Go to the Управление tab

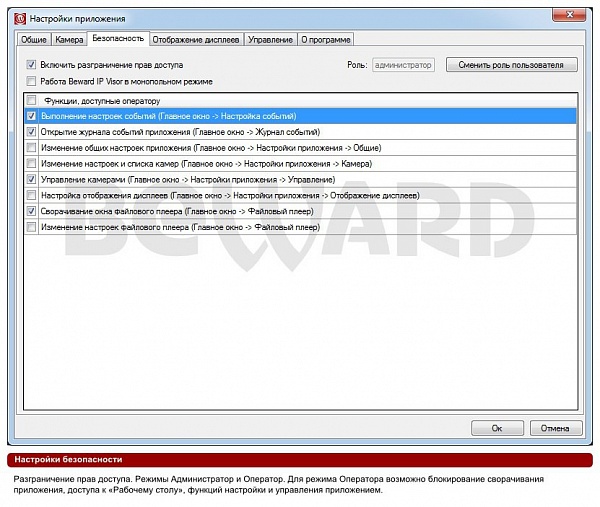270,39
